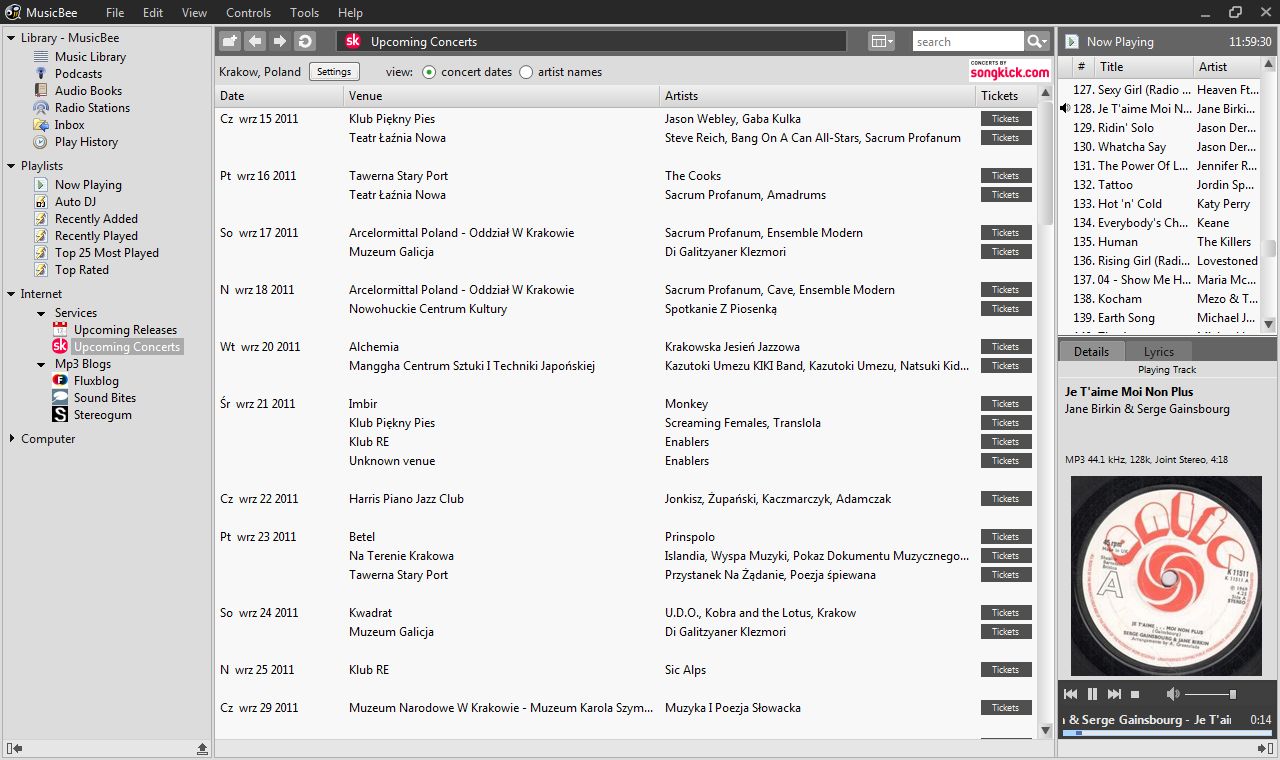The image size is (1280, 760).
Task: Open the Inbox folder
Action: (x=69, y=125)
